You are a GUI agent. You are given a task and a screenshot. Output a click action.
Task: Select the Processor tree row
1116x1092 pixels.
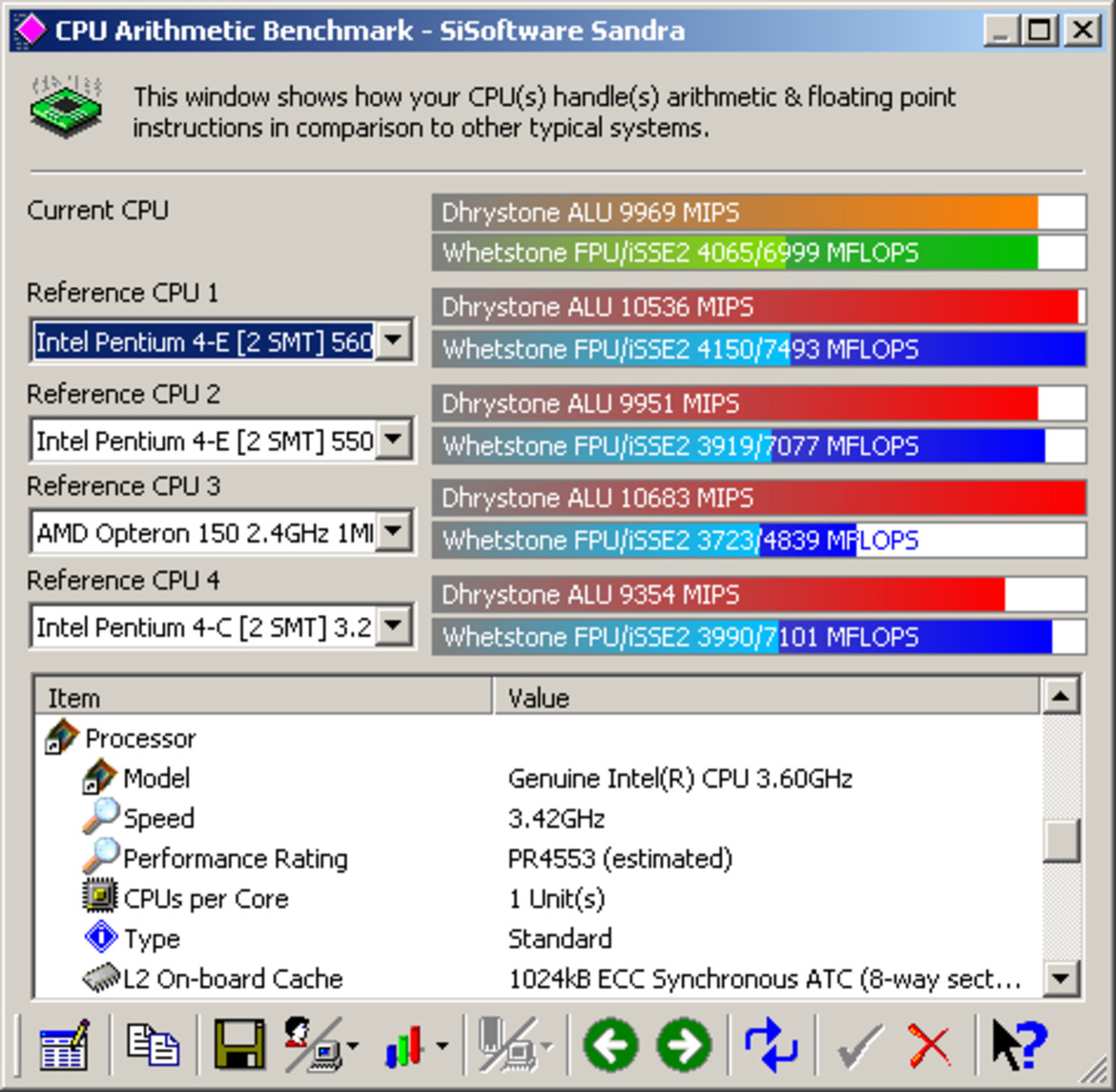tap(140, 738)
